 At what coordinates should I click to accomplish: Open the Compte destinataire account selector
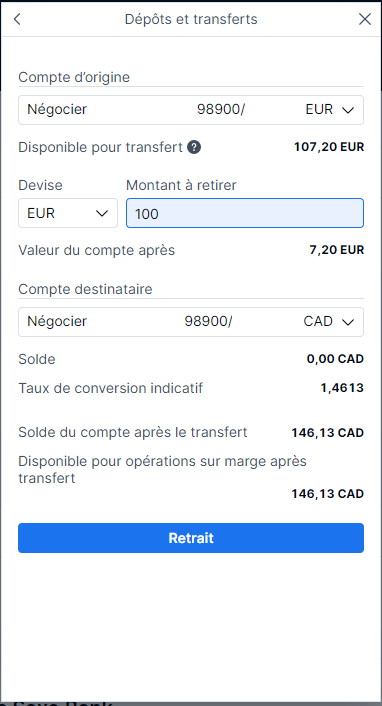(191, 322)
